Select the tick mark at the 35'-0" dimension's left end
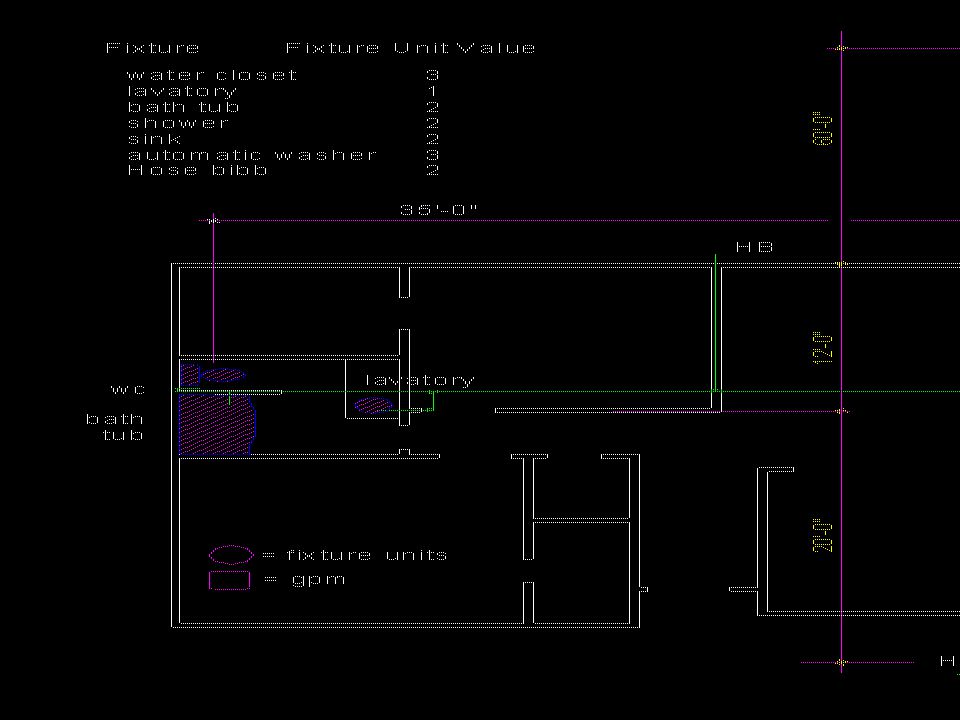 tap(213, 220)
